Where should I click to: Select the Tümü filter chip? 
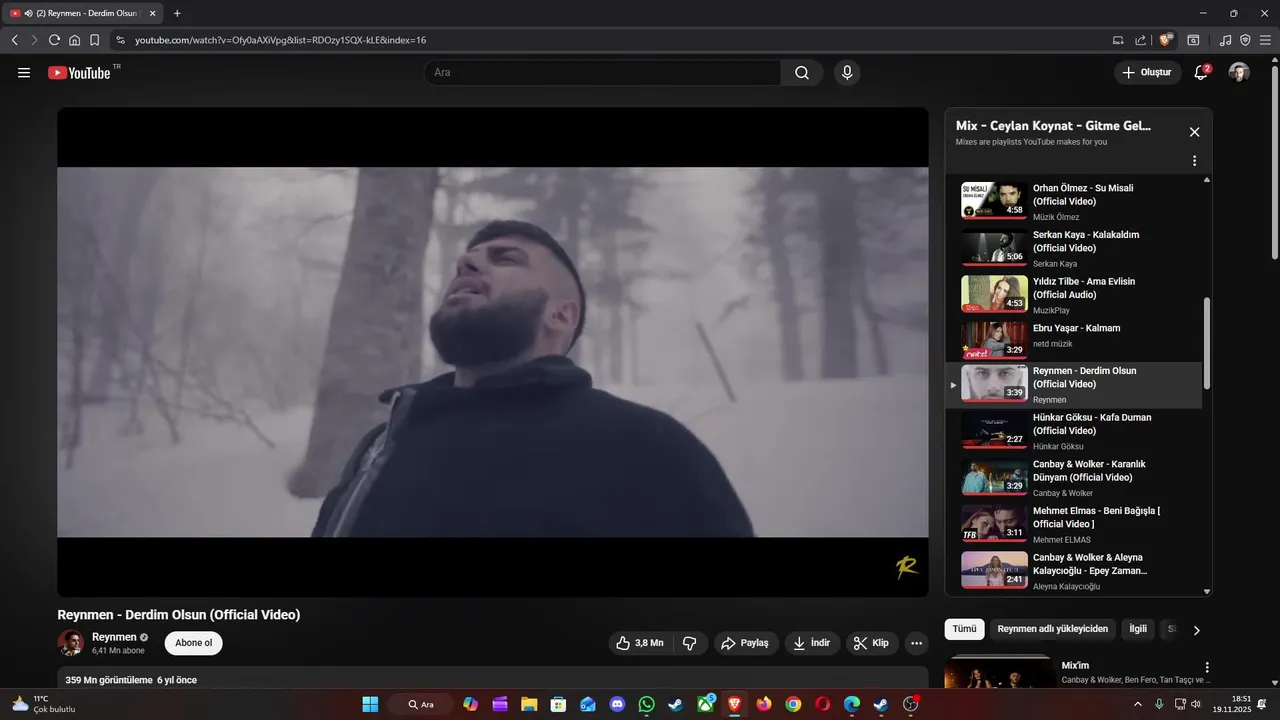point(964,629)
